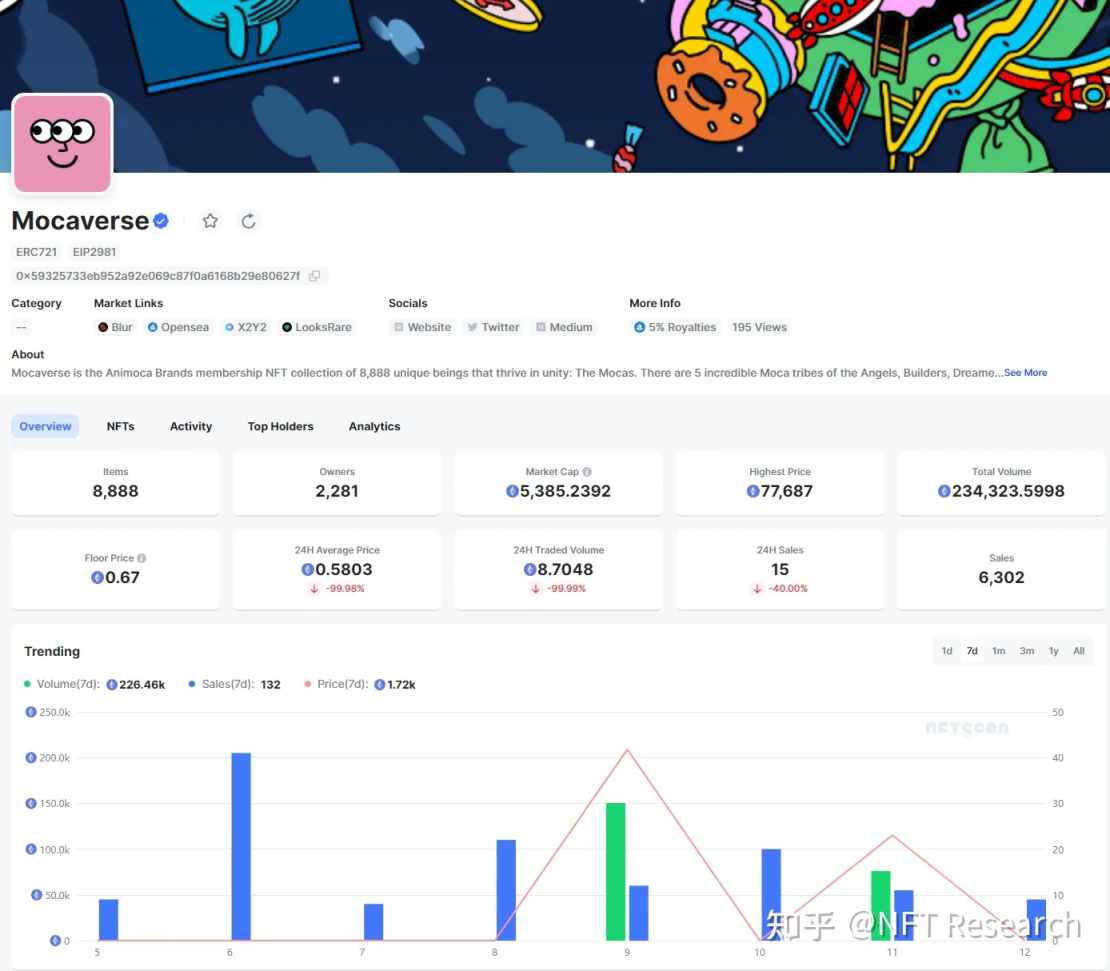Open the Twitter social link
1110x971 pixels.
[493, 327]
